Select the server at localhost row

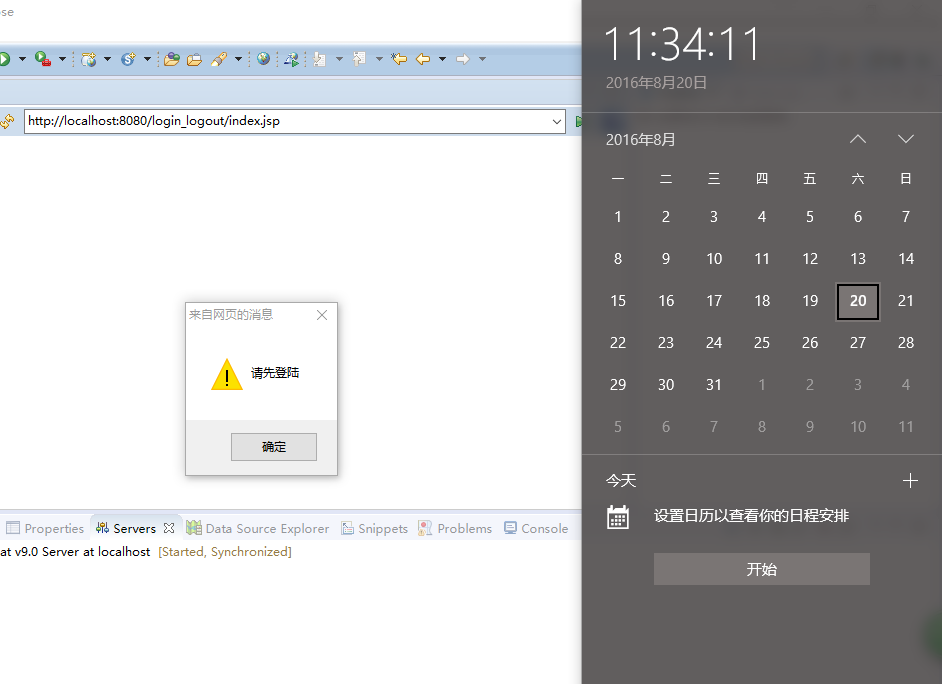click(146, 552)
